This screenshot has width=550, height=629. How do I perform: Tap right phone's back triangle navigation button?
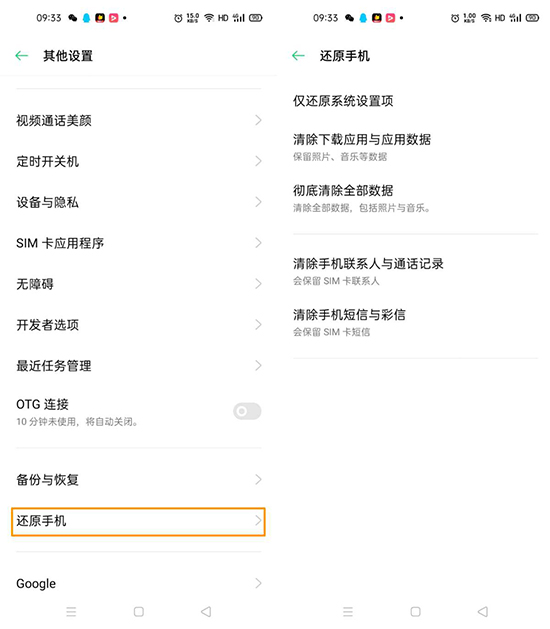pyautogui.click(x=483, y=612)
